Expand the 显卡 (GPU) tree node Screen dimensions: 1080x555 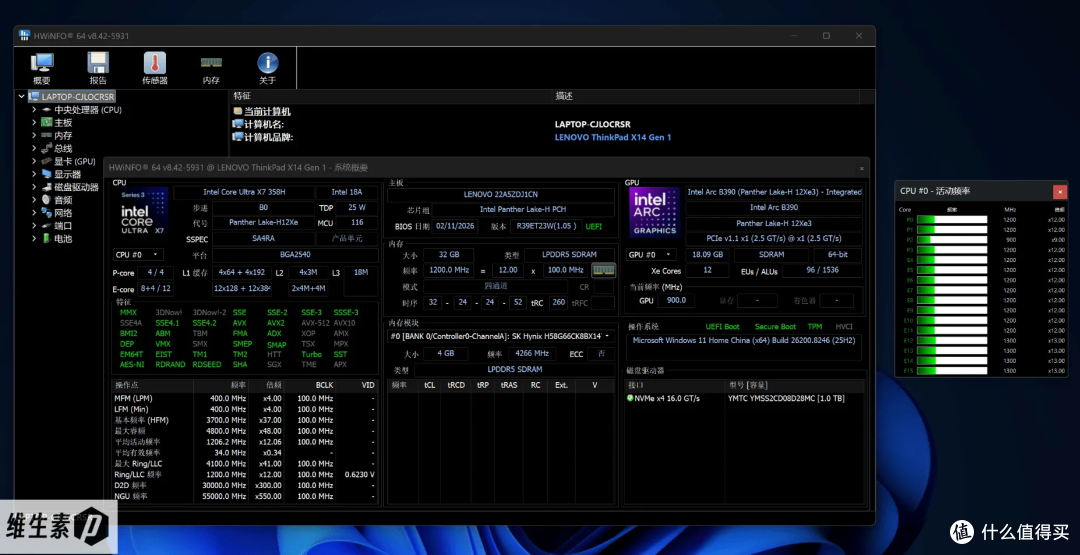pyautogui.click(x=34, y=161)
